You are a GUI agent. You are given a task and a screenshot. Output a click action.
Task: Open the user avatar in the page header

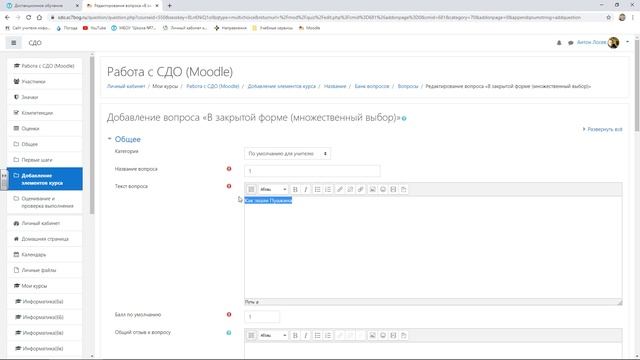click(613, 42)
